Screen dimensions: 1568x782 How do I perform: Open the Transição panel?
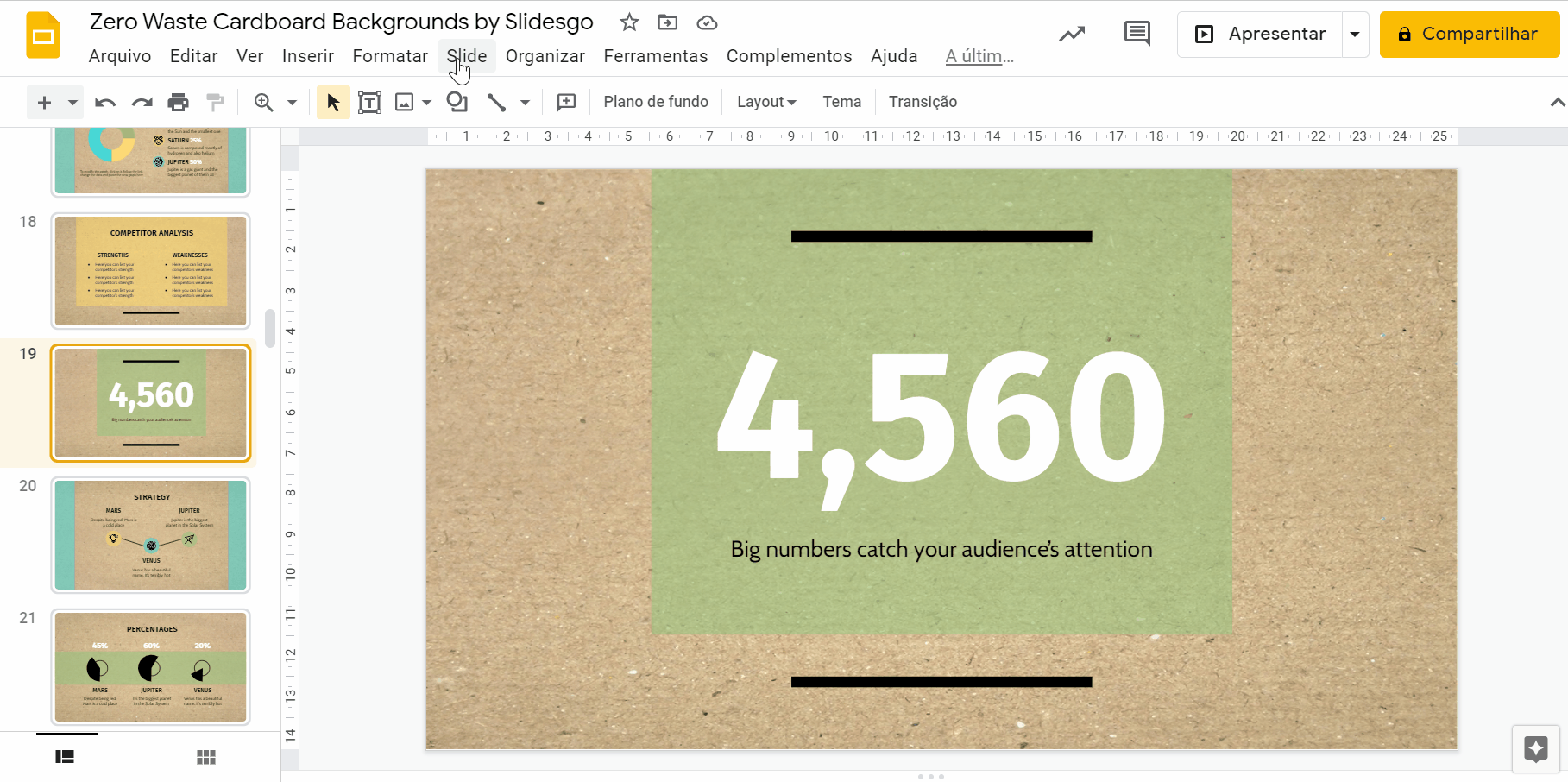click(x=923, y=102)
